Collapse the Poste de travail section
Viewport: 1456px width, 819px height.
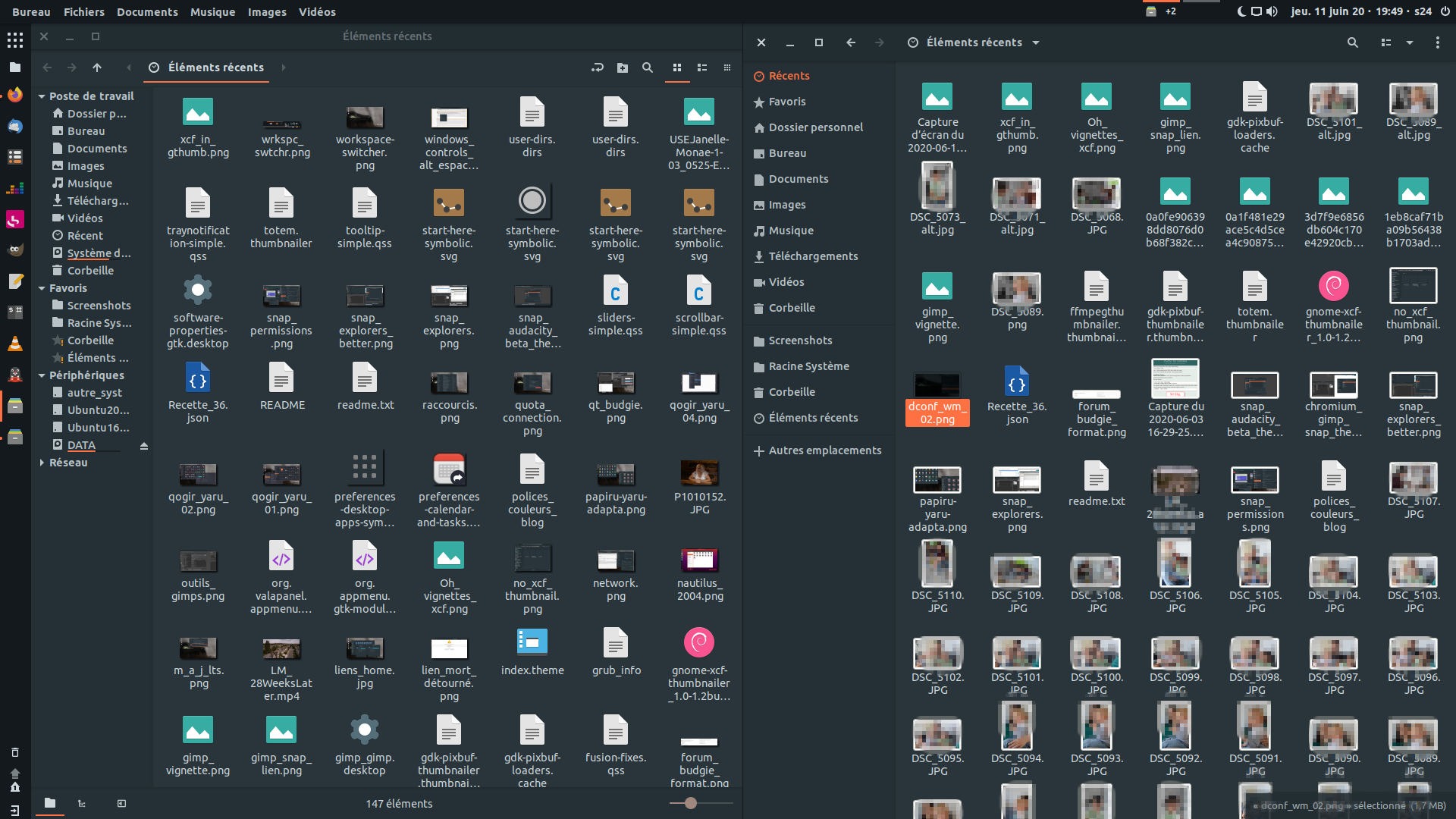[x=42, y=96]
